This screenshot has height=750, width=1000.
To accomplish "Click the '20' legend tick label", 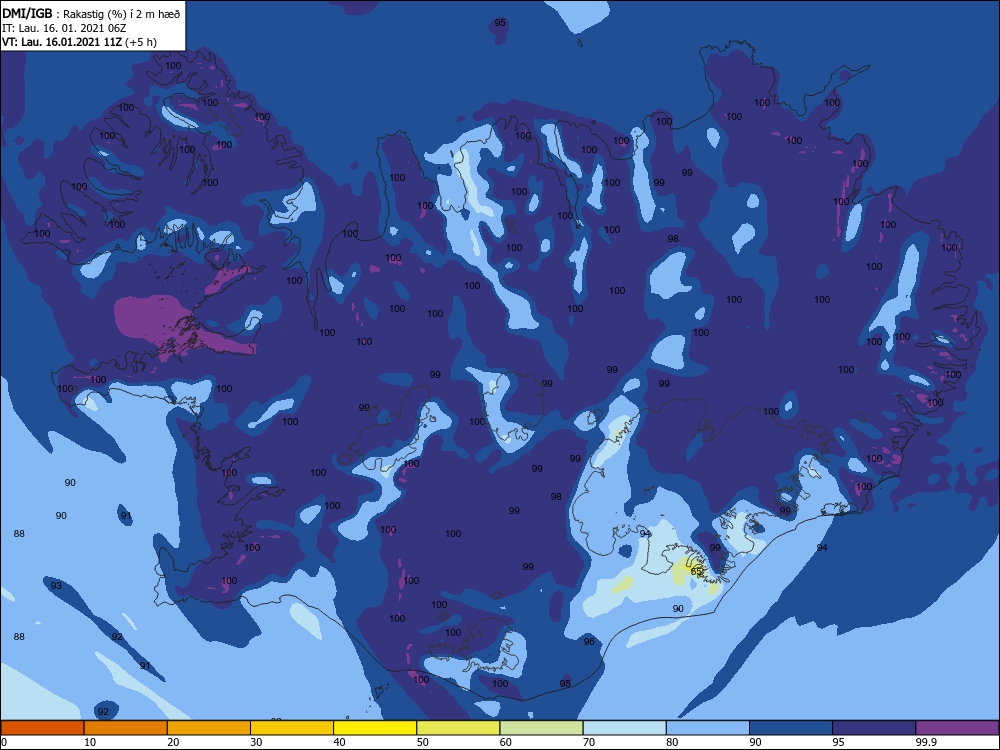I will [x=173, y=742].
